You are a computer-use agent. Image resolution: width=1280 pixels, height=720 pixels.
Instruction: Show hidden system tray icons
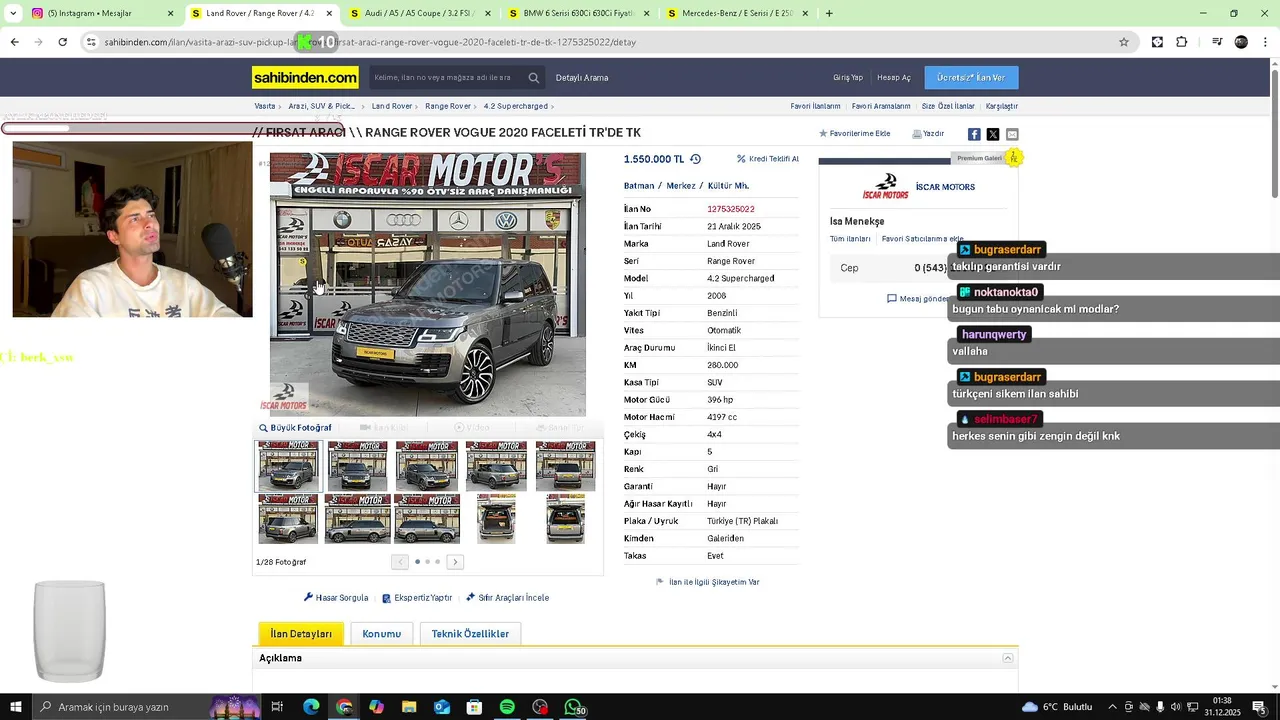pos(1113,707)
